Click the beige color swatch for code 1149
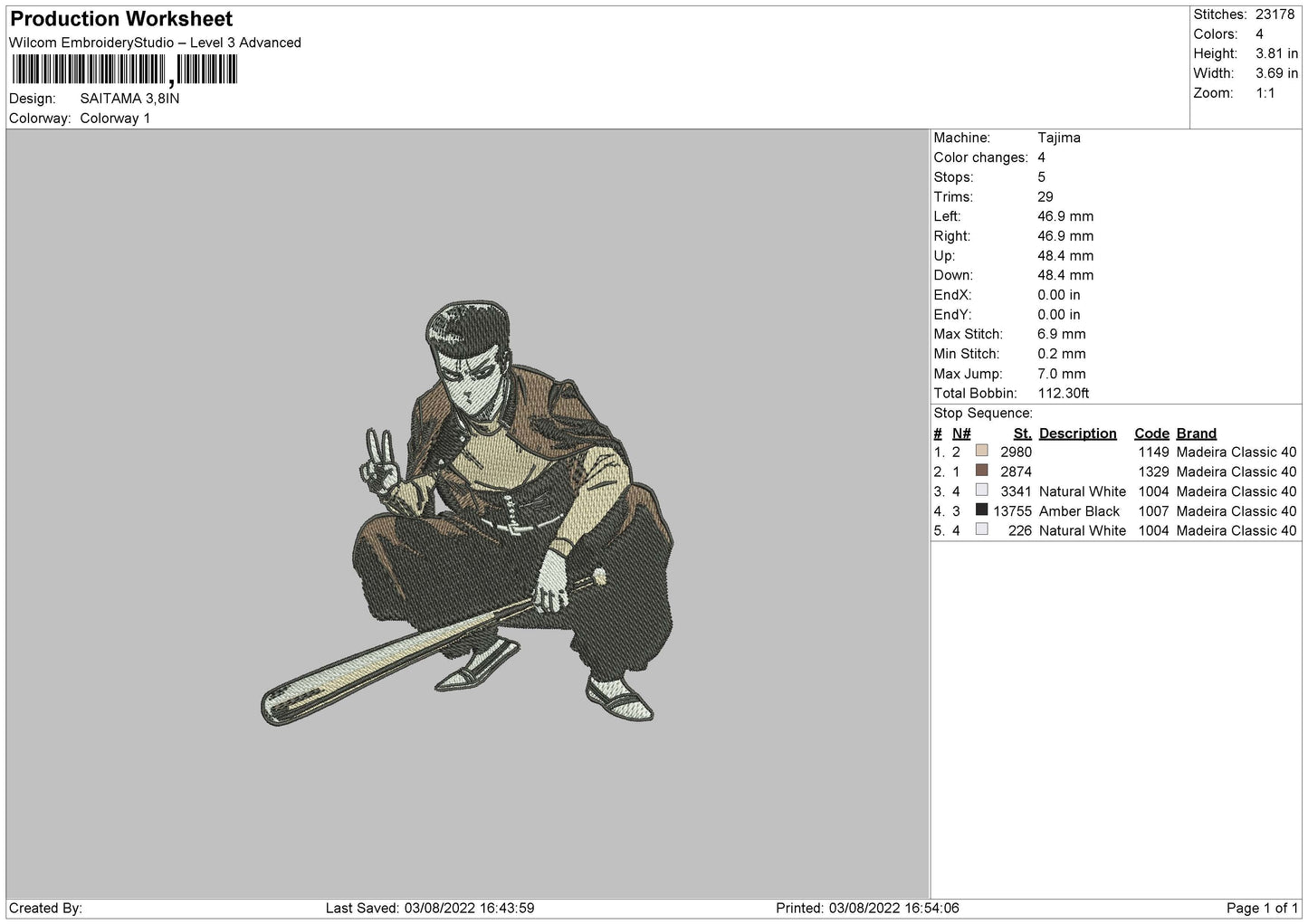 (x=982, y=451)
